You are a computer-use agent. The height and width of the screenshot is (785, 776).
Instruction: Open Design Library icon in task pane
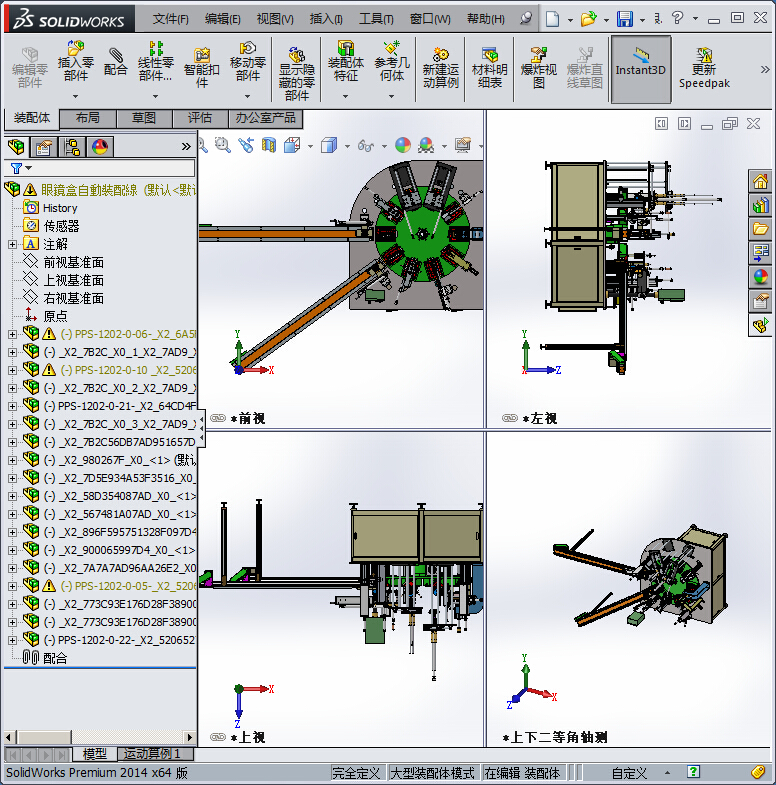point(760,205)
